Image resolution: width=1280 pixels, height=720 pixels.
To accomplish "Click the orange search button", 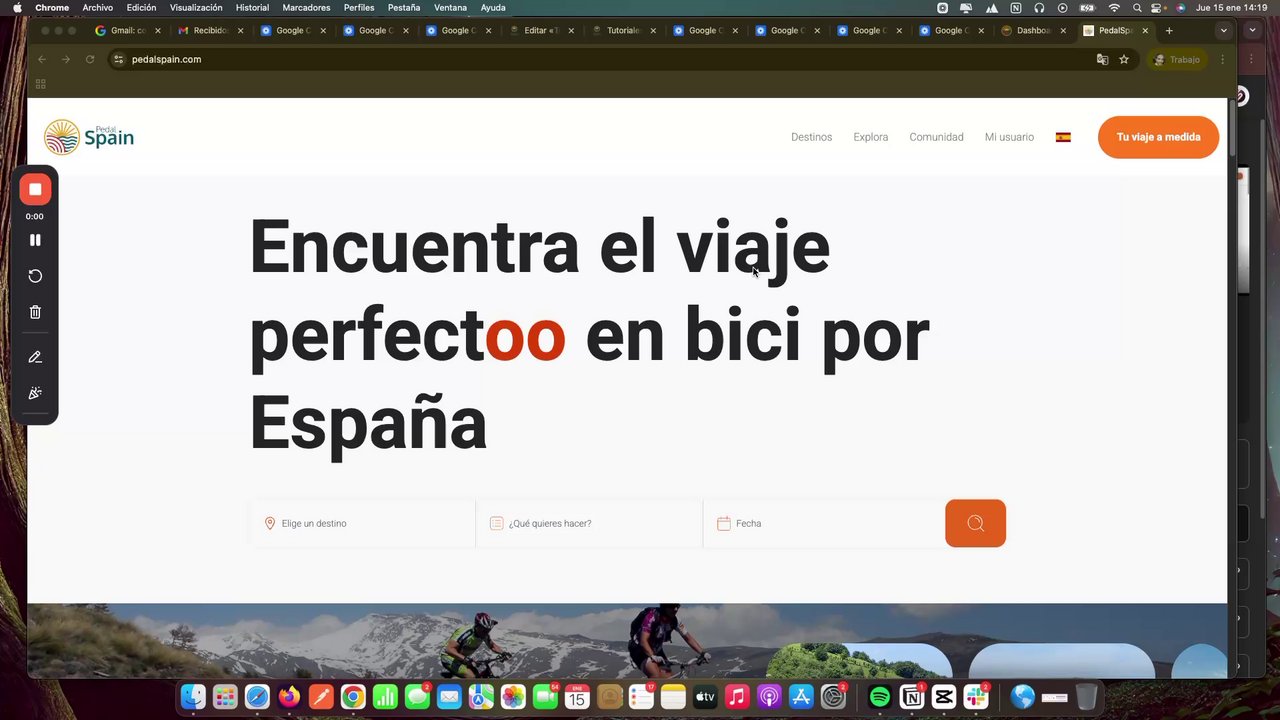I will [x=975, y=523].
